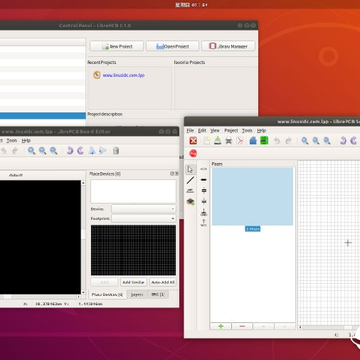Click the Auto-Add All button
This screenshot has width=360, height=360.
163,282
